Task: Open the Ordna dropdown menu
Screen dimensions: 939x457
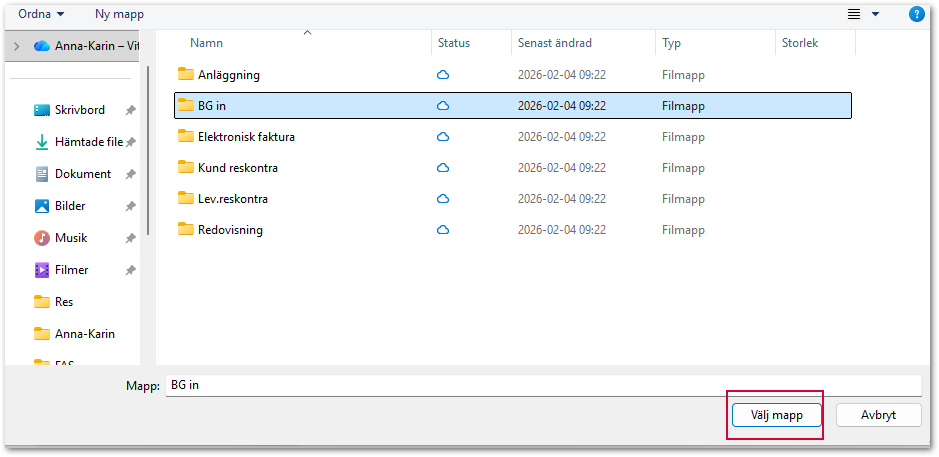Action: click(41, 14)
